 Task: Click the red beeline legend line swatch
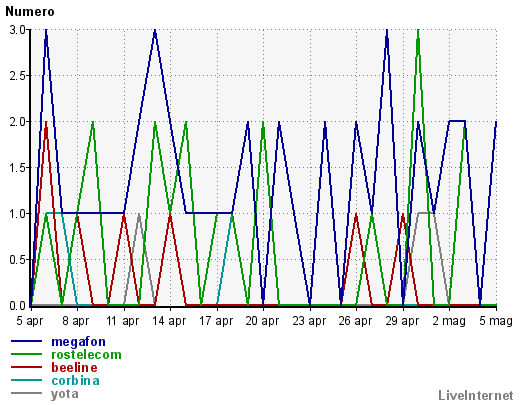tap(26, 367)
